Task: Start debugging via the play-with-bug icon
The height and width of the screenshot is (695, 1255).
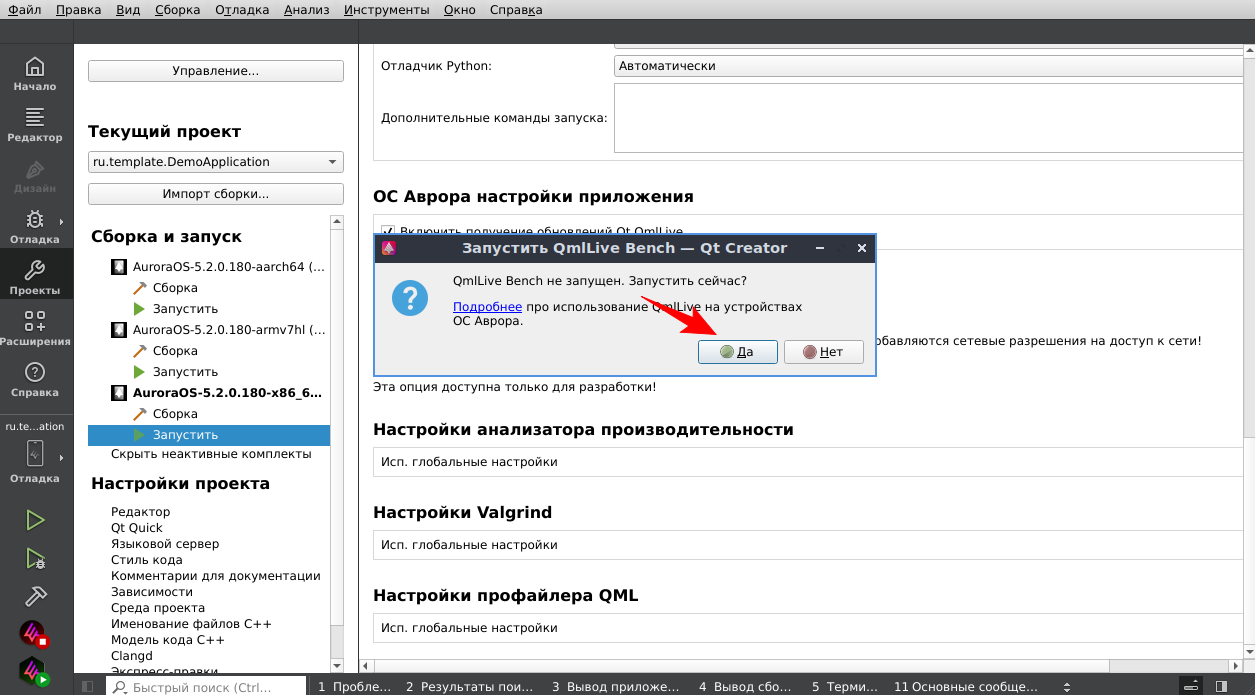Action: pyautogui.click(x=36, y=558)
